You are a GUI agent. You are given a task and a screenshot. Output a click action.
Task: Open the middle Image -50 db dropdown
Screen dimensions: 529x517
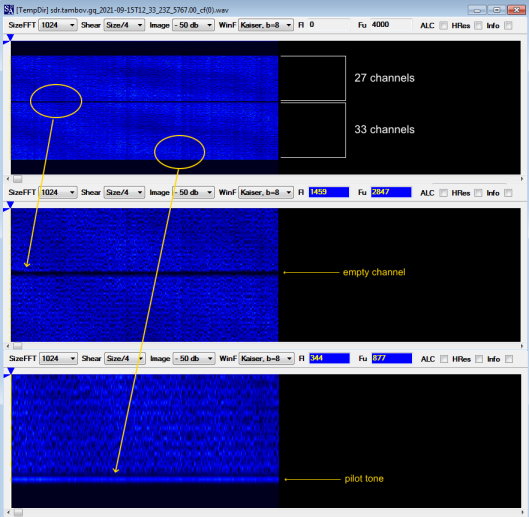coord(193,192)
